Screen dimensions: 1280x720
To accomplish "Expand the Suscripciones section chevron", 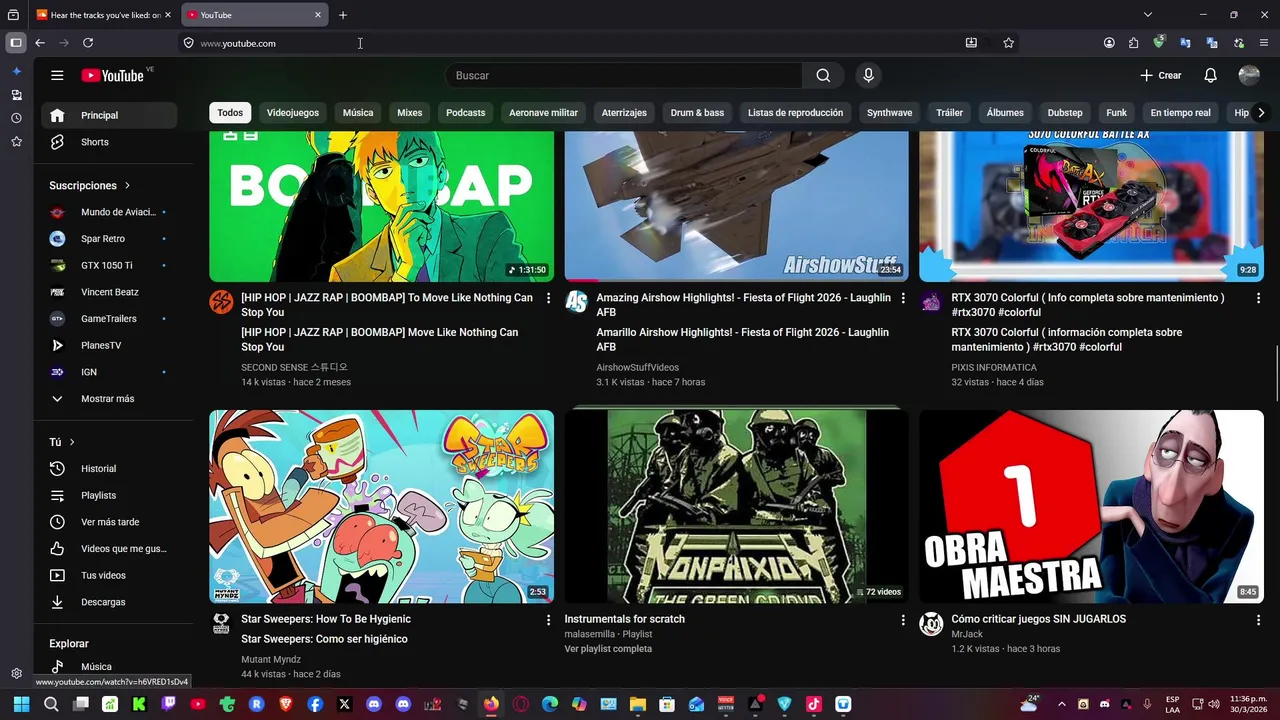I will tap(127, 185).
